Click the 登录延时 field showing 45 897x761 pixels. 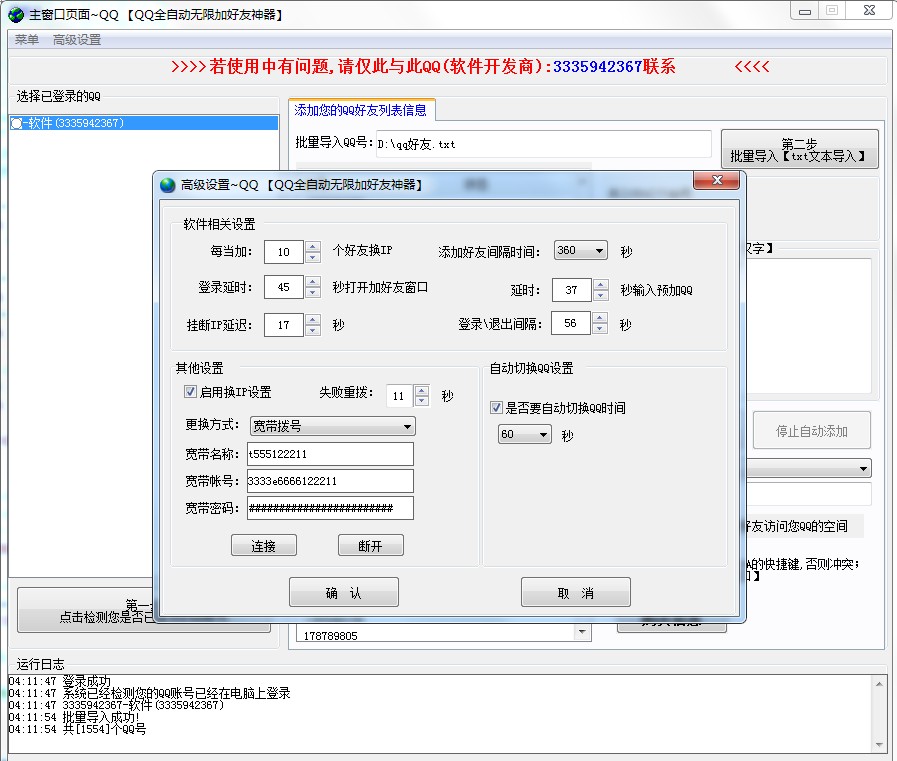pyautogui.click(x=284, y=287)
